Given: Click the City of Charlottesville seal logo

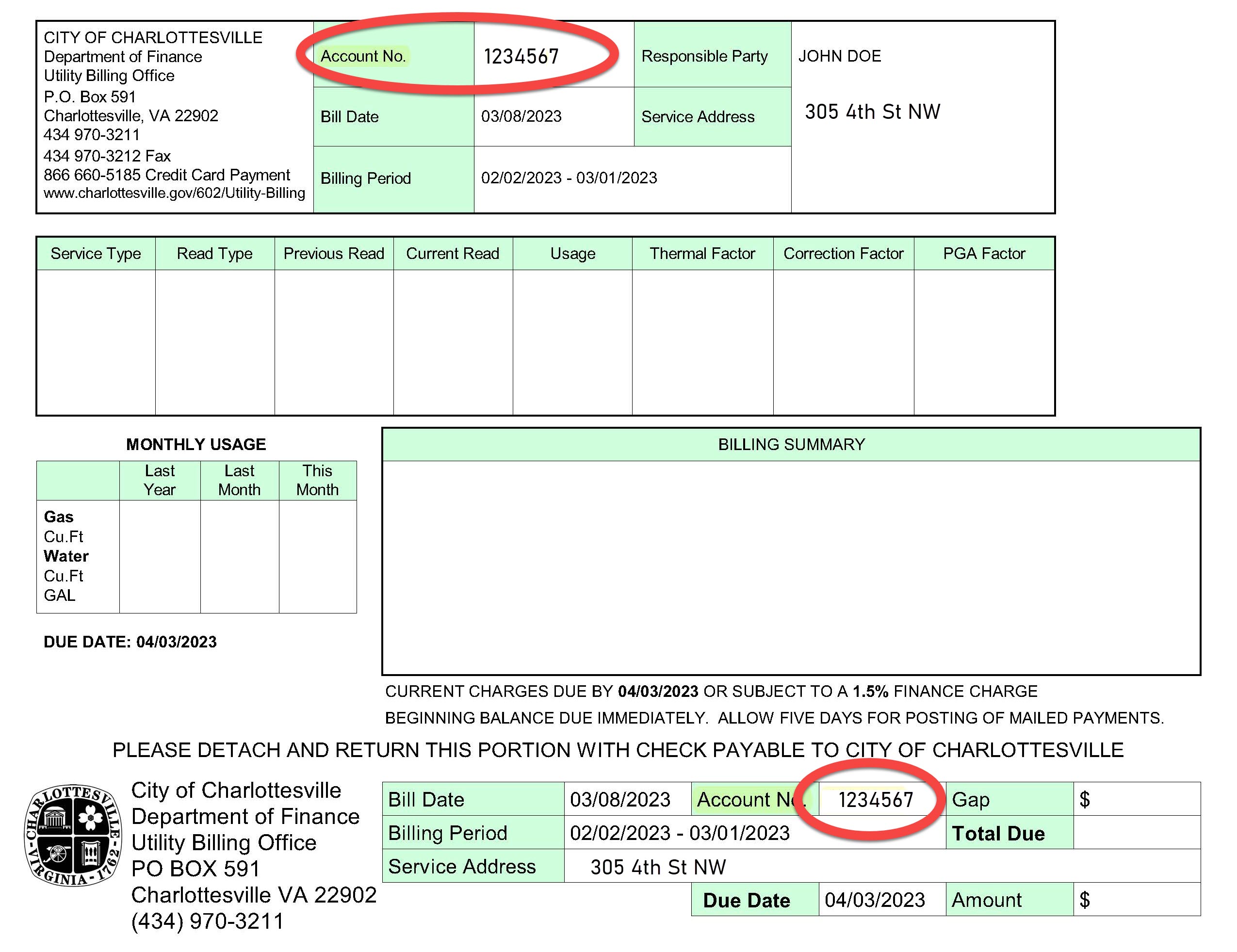Looking at the screenshot, I should [x=73, y=835].
